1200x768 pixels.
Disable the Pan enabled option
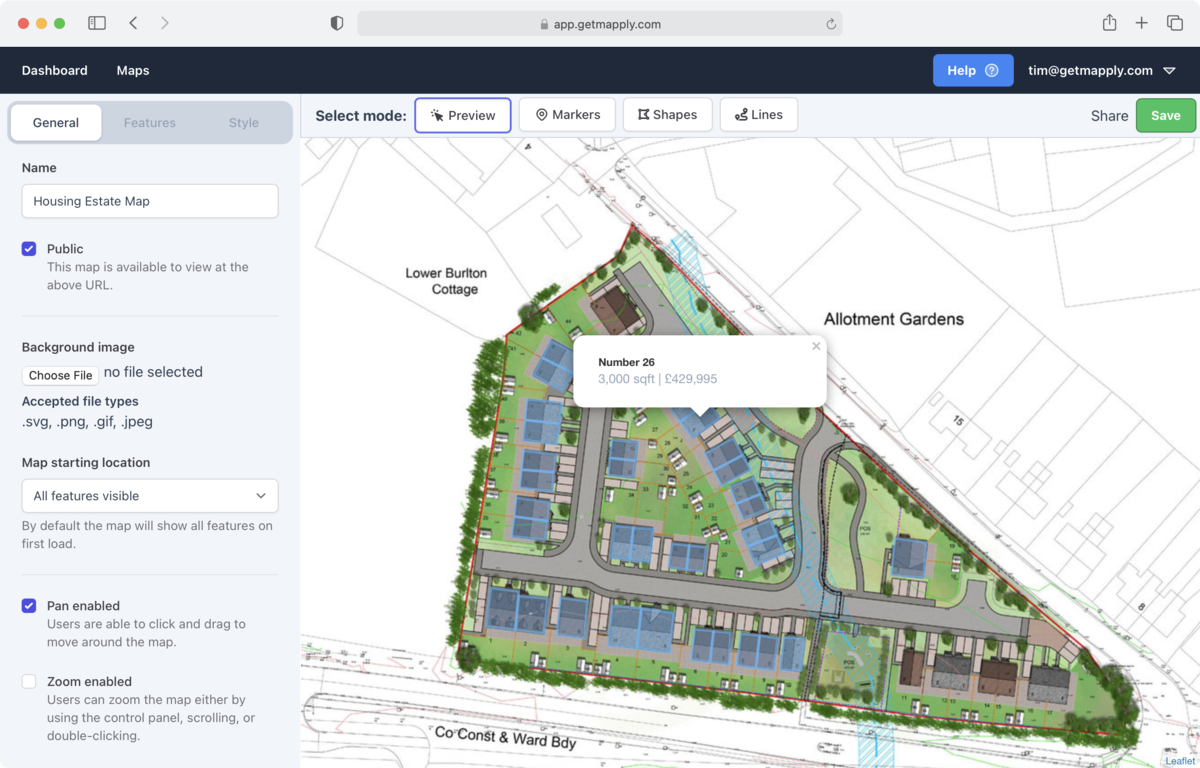(28, 605)
